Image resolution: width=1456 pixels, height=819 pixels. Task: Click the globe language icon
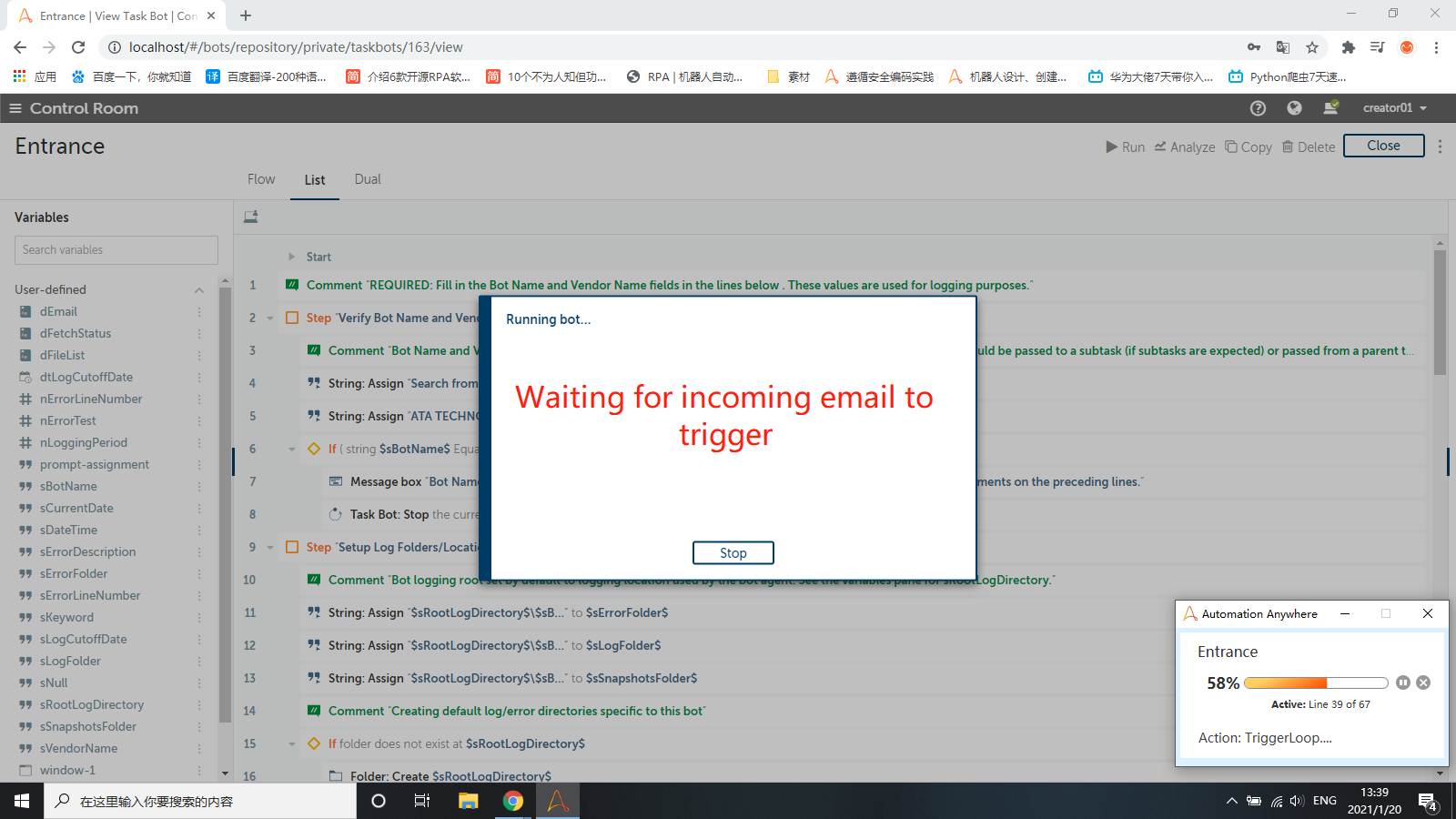pos(1294,108)
